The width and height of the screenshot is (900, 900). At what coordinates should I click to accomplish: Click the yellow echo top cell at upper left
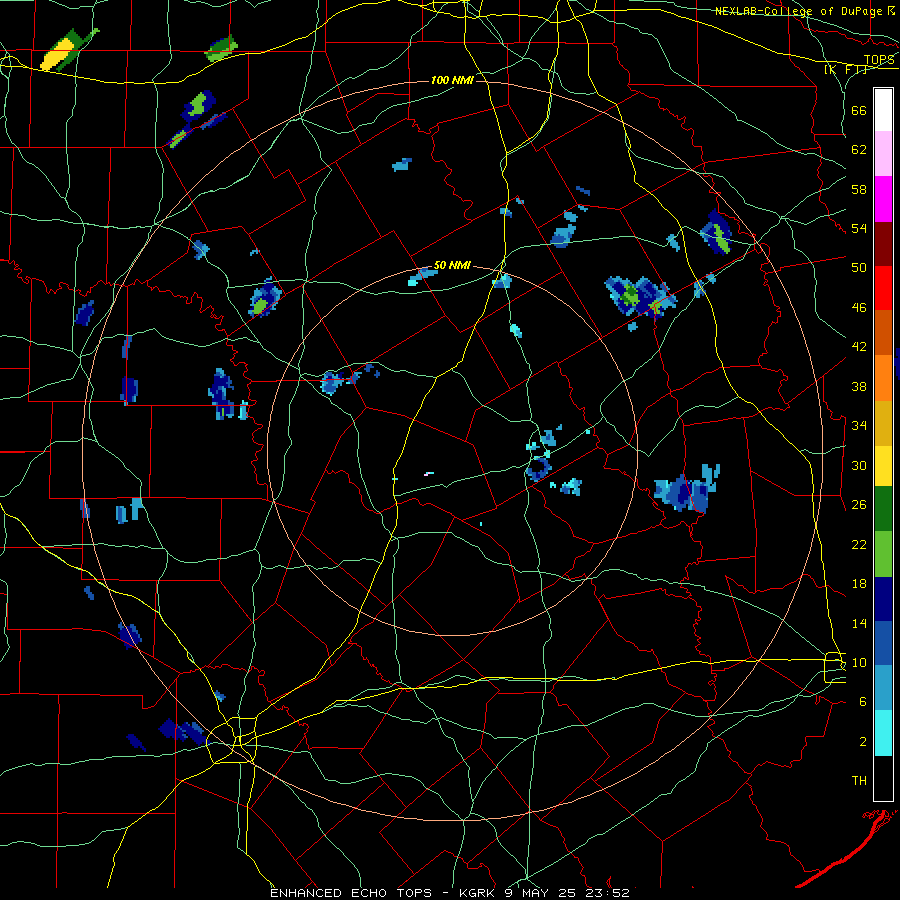click(x=57, y=57)
